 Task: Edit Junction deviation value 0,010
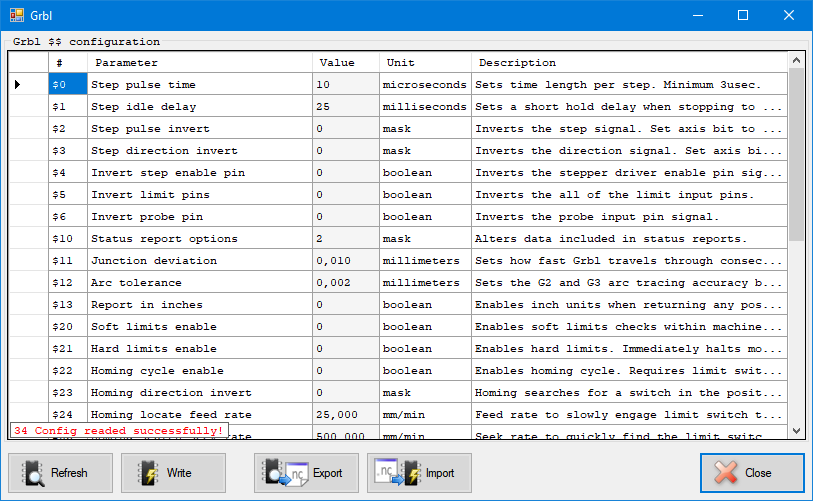346,260
